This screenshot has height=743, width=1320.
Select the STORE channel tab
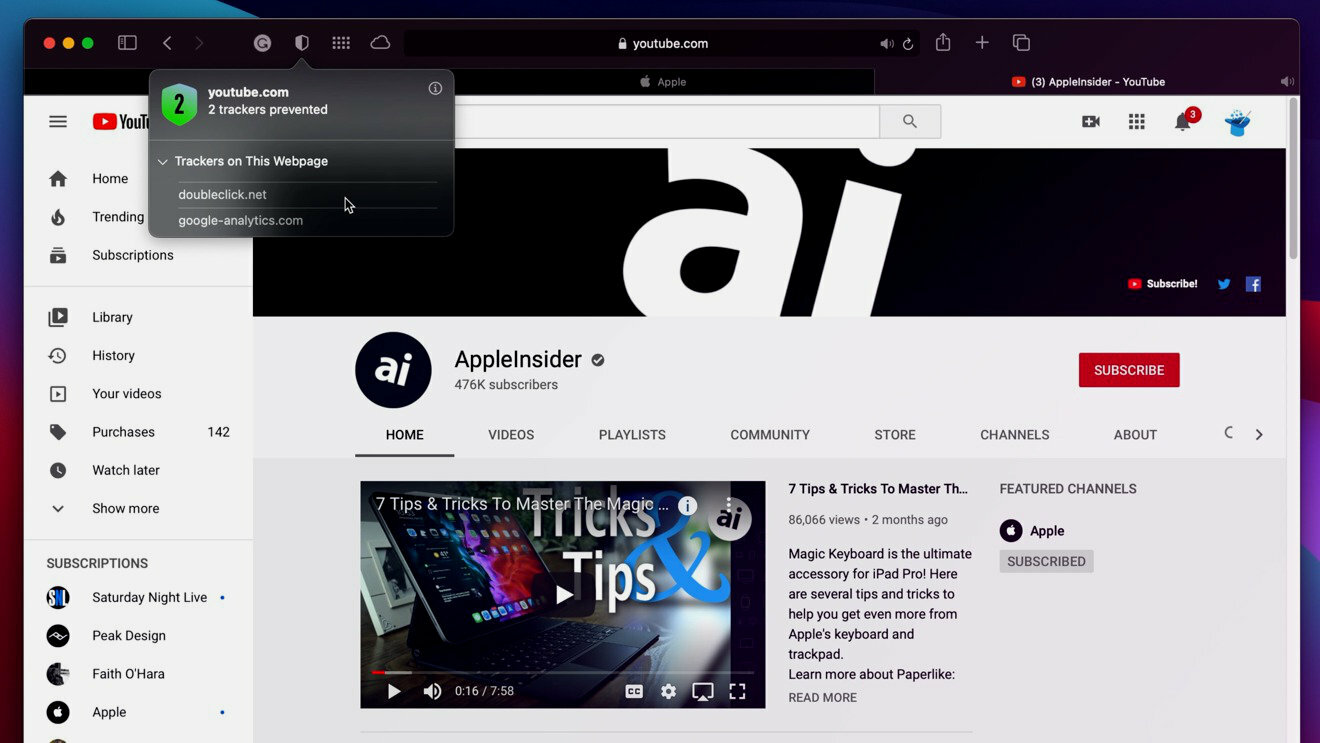(895, 435)
